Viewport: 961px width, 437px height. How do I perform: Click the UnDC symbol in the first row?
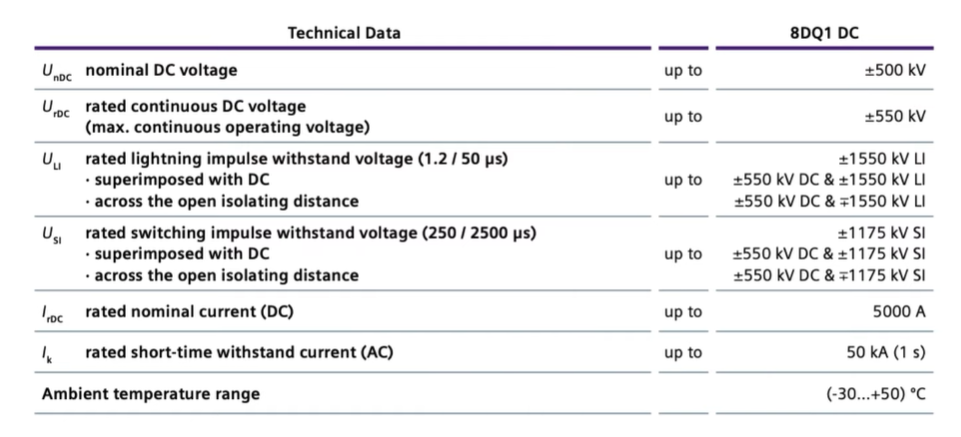tap(56, 71)
